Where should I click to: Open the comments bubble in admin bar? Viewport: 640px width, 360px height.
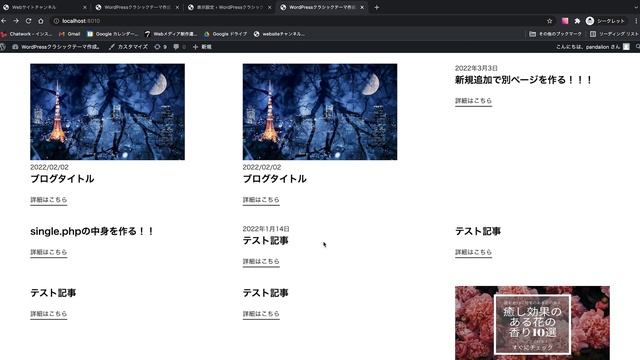179,47
